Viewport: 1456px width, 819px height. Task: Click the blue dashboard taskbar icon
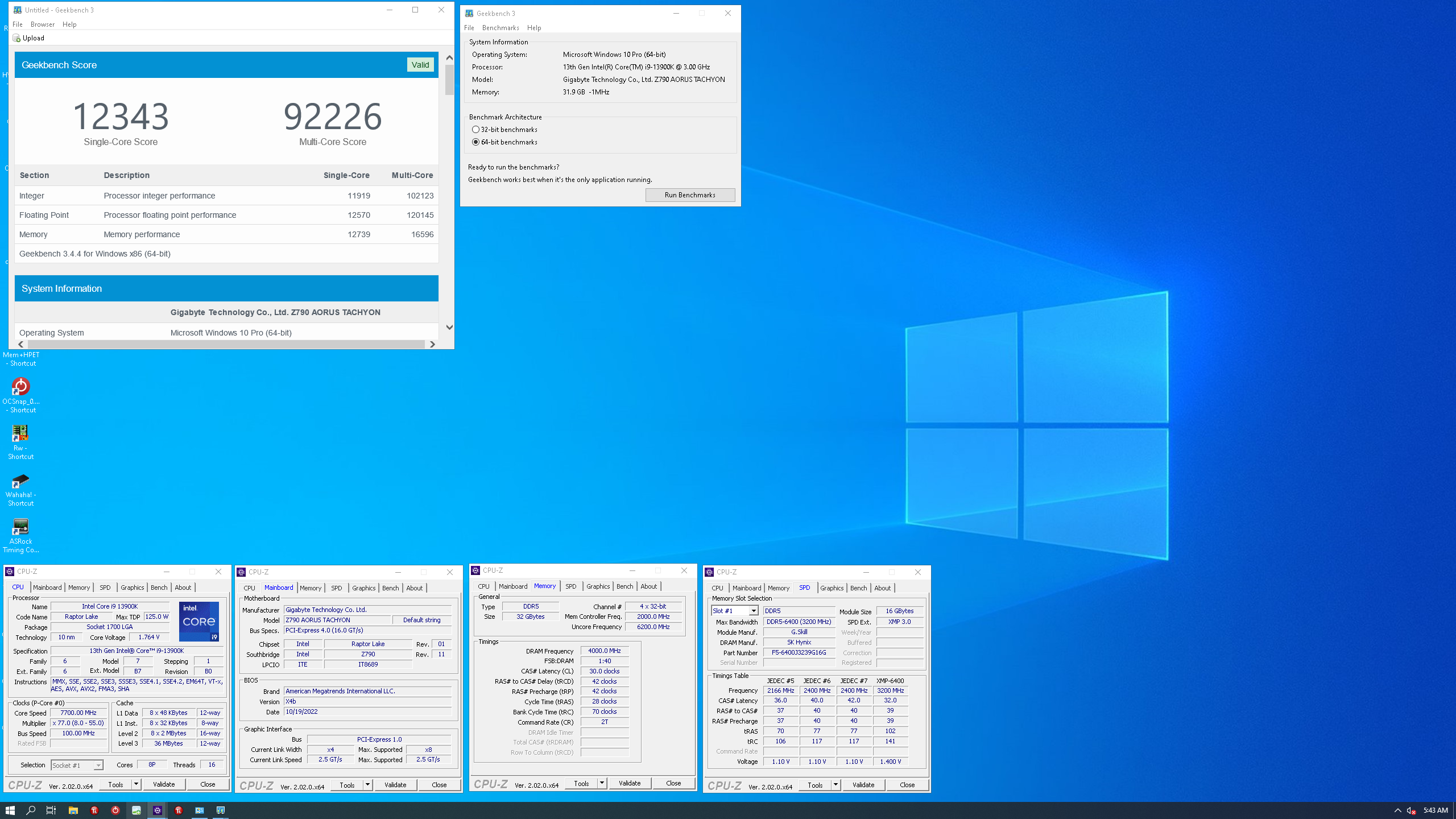[200, 810]
